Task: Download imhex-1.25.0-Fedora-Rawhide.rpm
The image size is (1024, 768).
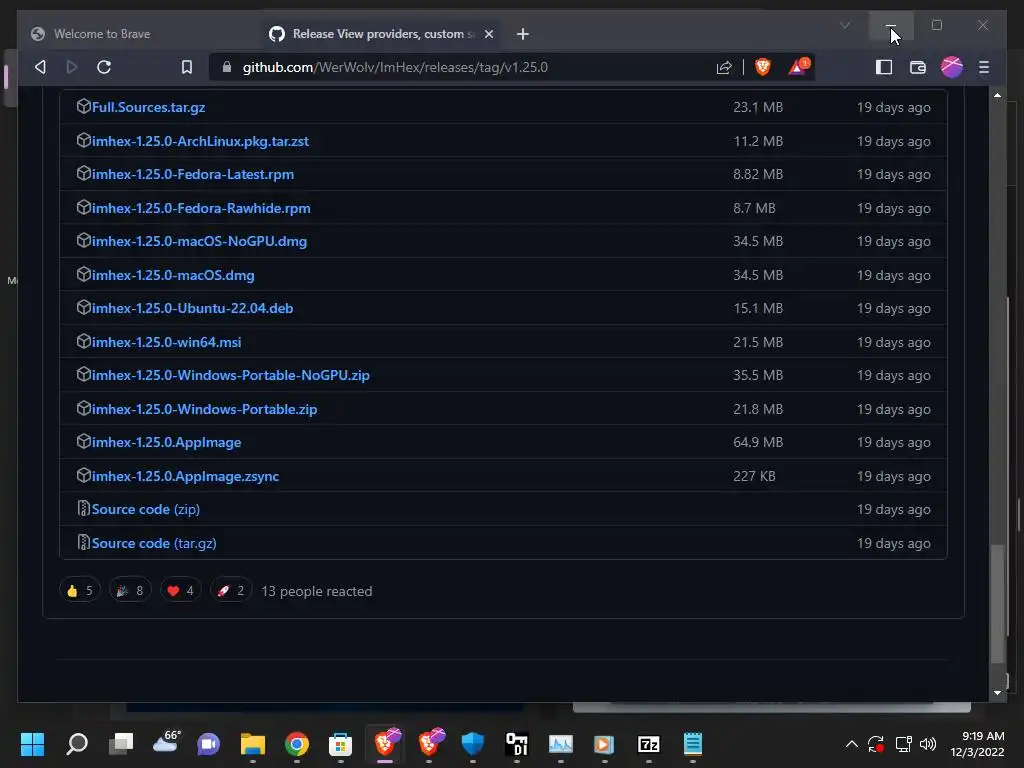Action: coord(201,208)
